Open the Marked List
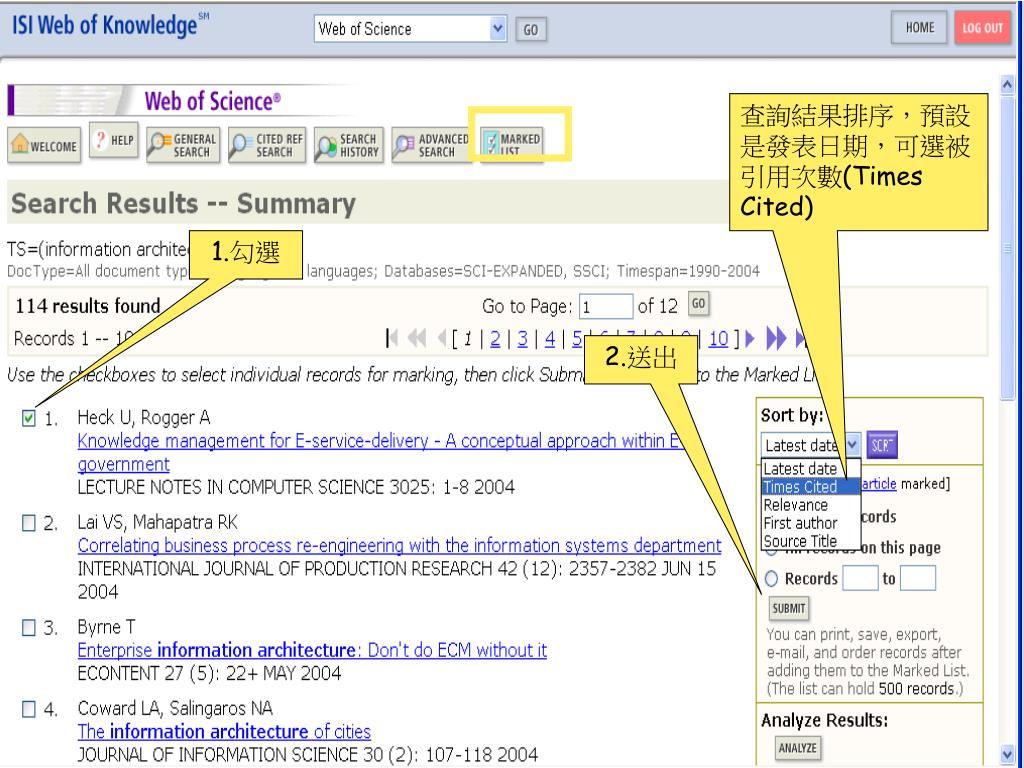The height and width of the screenshot is (768, 1024). (512, 144)
